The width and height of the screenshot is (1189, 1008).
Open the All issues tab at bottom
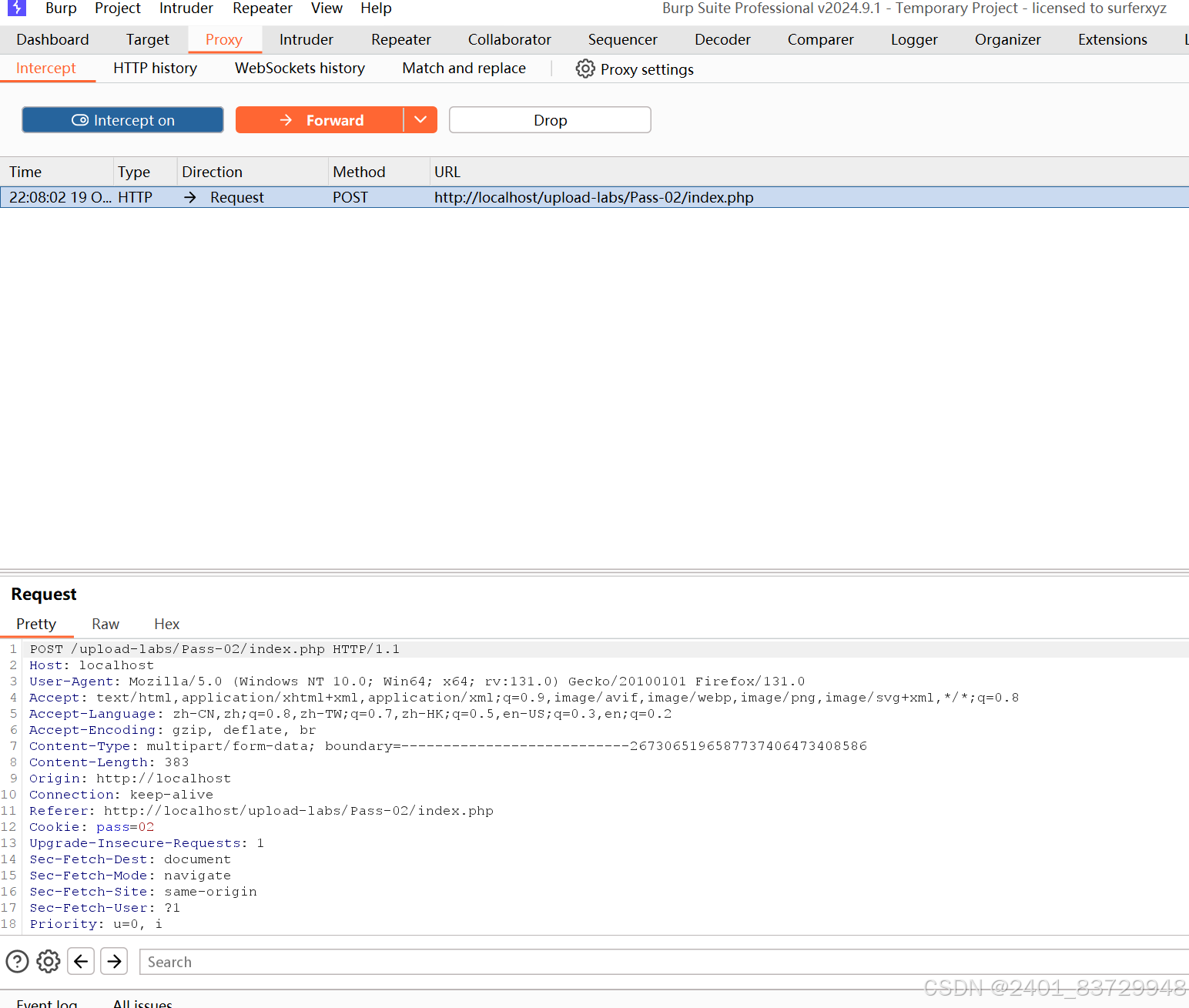142,1002
